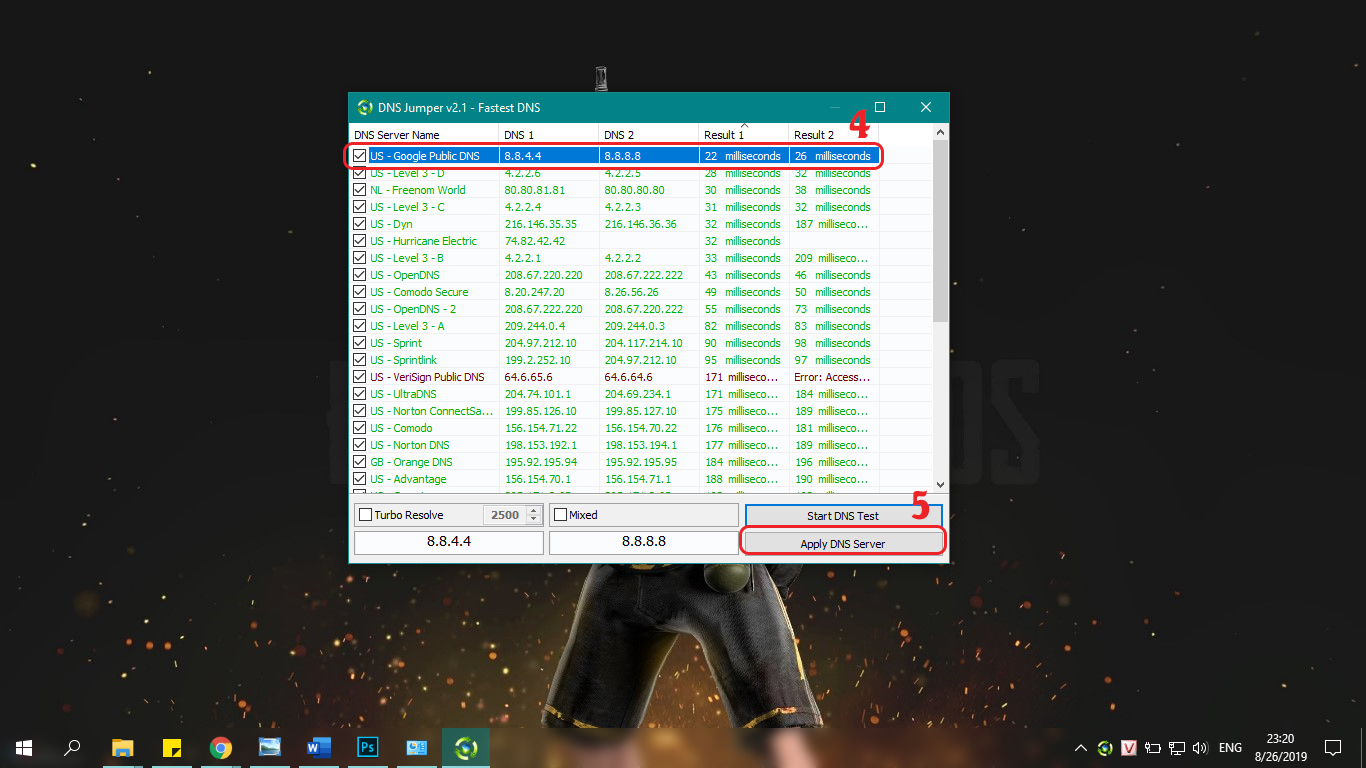Screen dimensions: 1366x768
Task: Click Apply DNS Server button
Action: pyautogui.click(x=843, y=544)
